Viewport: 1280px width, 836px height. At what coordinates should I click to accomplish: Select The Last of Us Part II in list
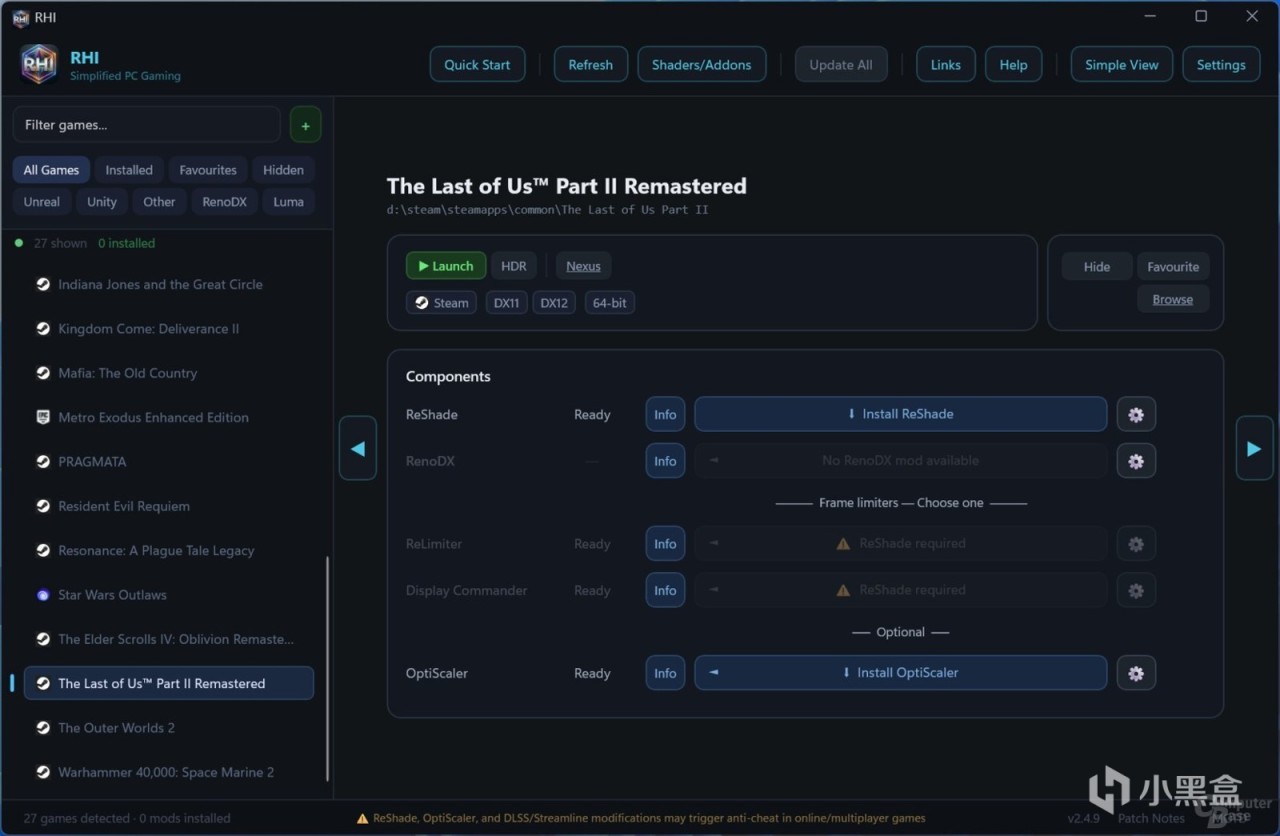point(169,683)
